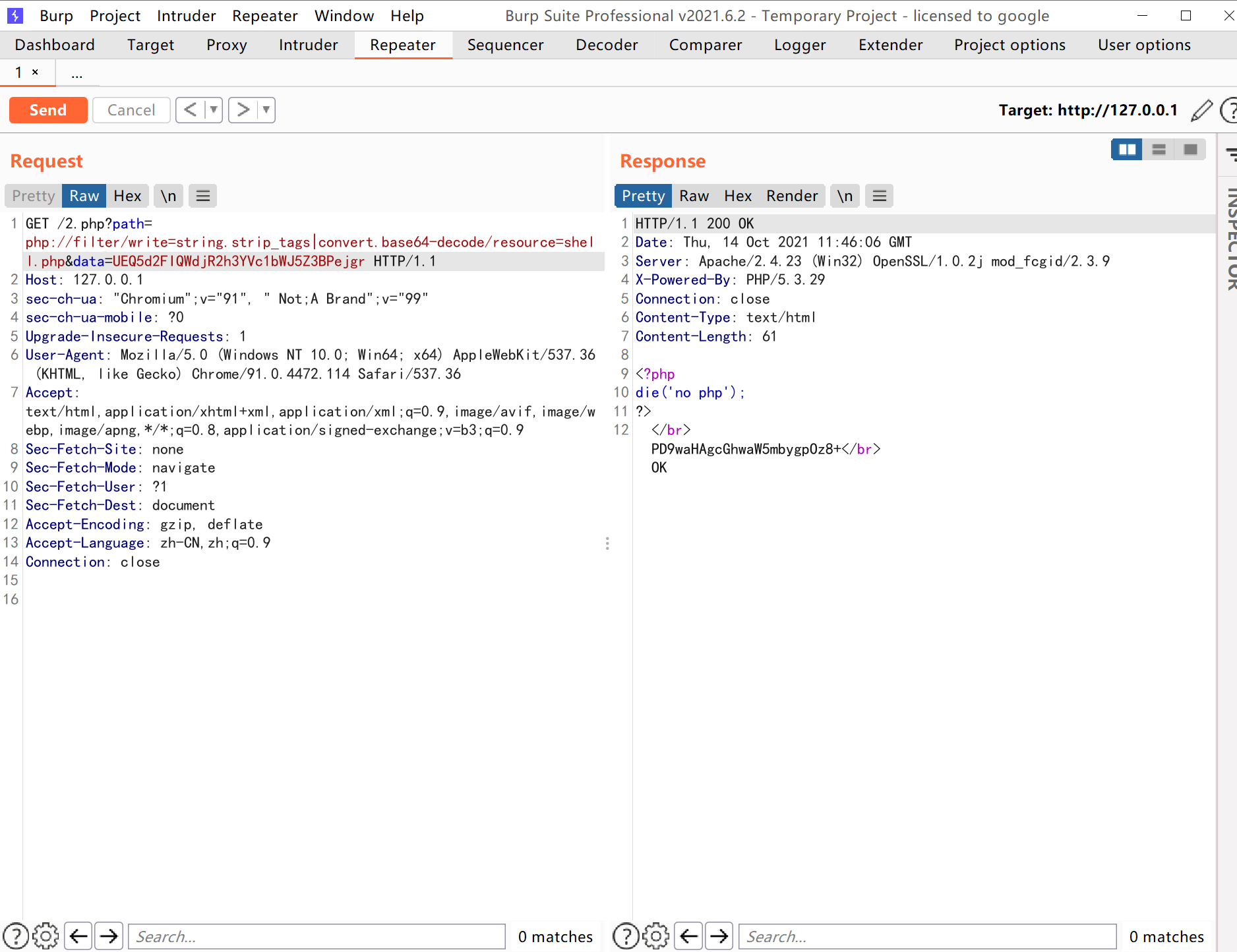Send the request
This screenshot has height=952, width=1237.
[48, 110]
